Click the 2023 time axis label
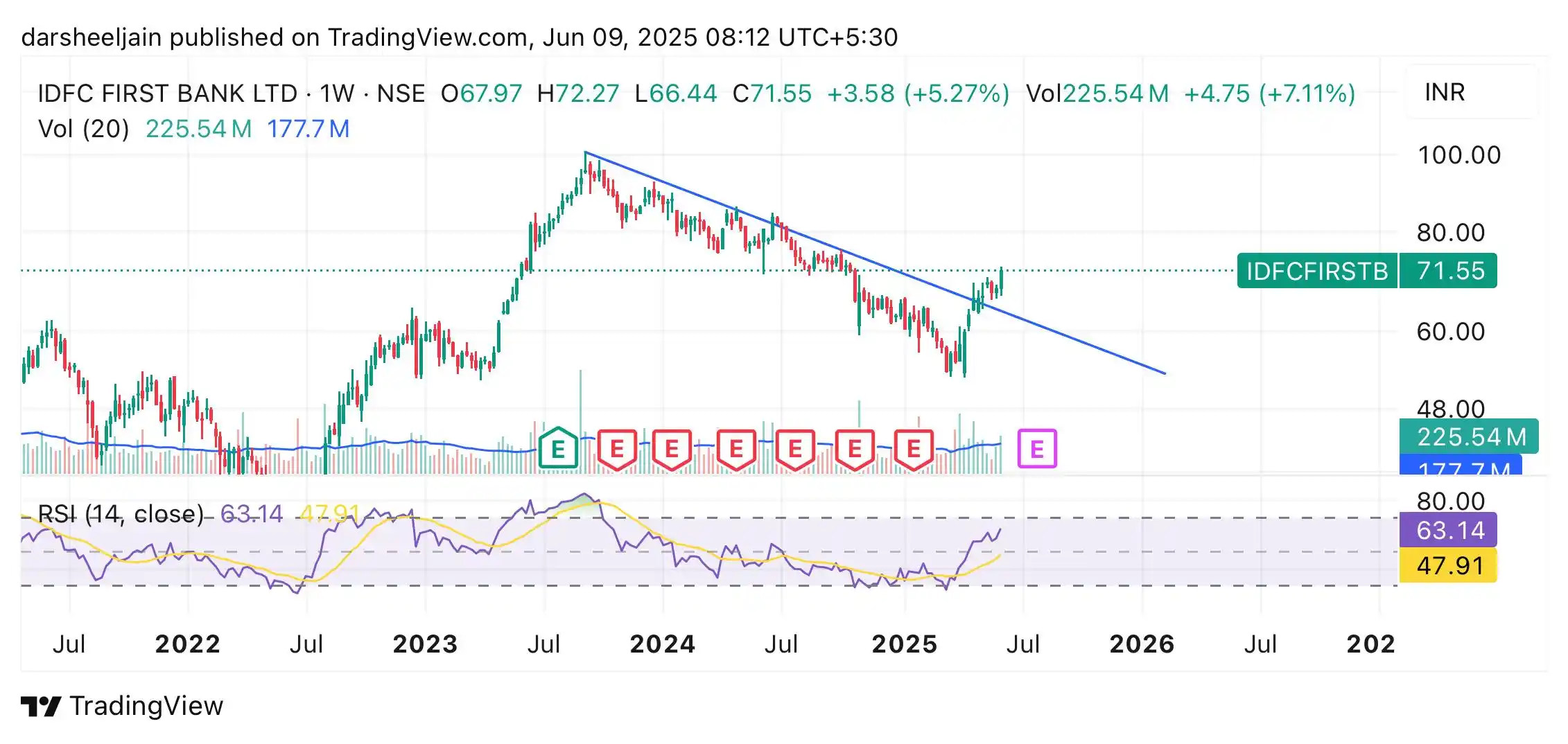The height and width of the screenshot is (744, 1568). point(425,644)
